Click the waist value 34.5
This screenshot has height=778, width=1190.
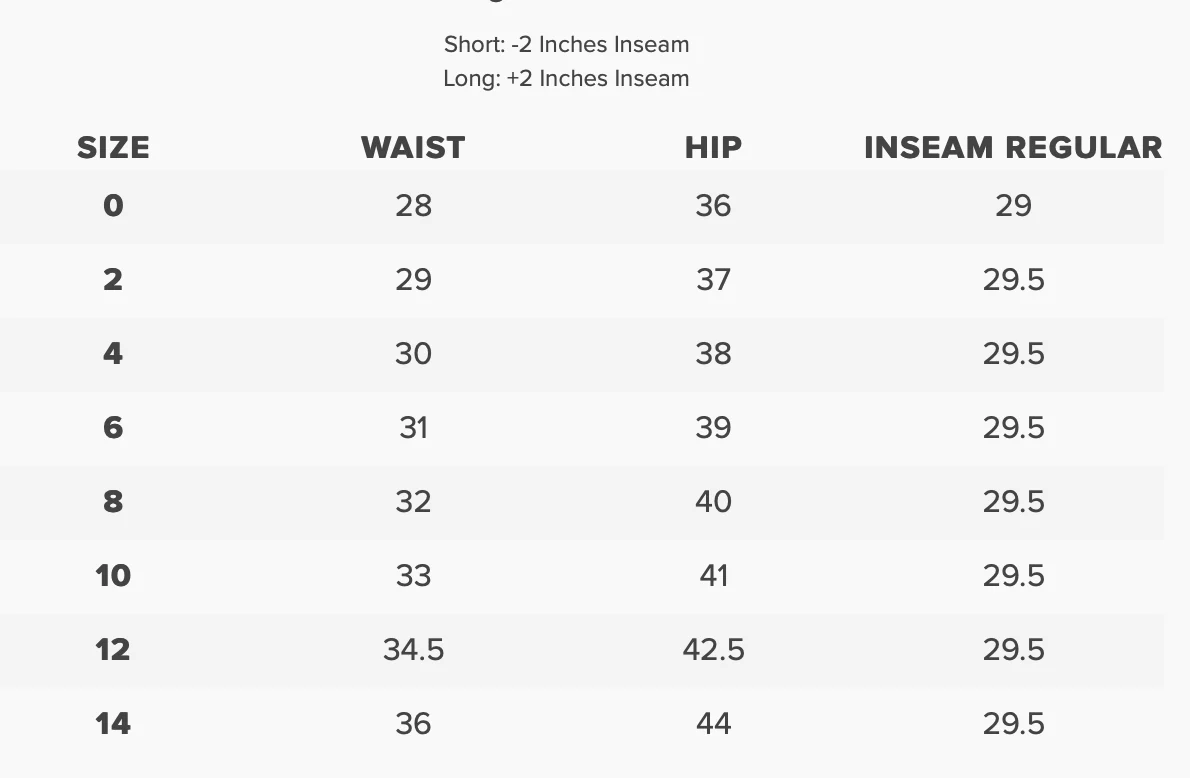(x=413, y=650)
